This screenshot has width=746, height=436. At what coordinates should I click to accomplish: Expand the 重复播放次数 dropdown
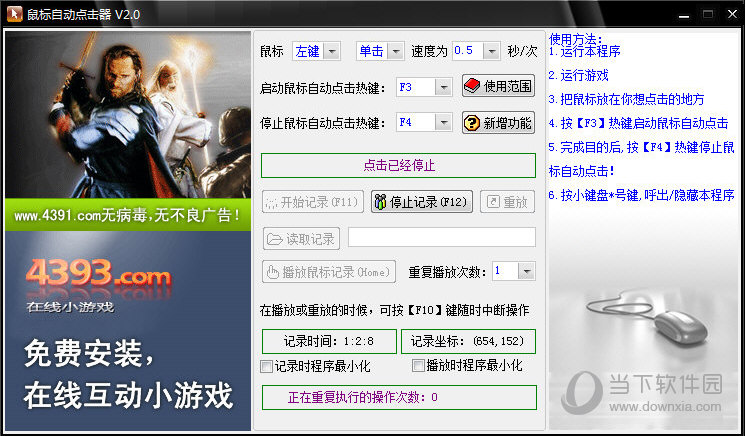pos(526,271)
